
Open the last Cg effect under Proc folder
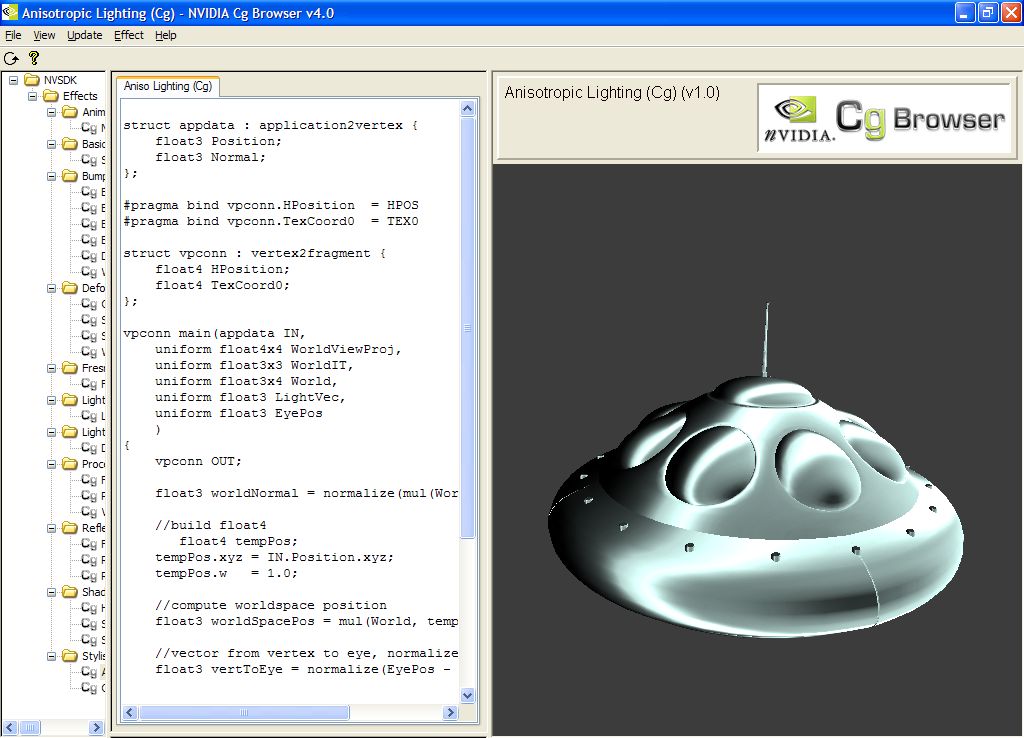point(93,512)
